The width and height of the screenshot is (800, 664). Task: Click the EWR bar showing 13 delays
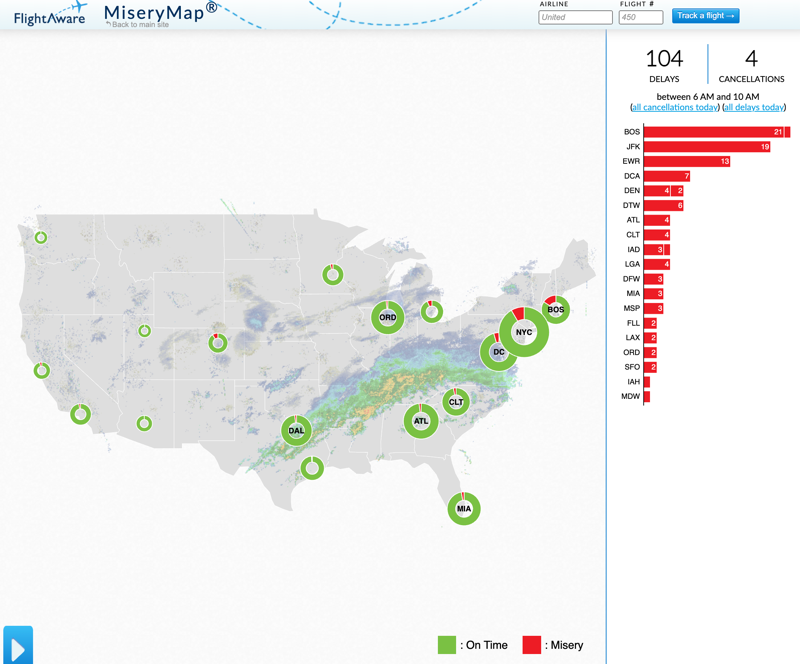click(x=687, y=162)
